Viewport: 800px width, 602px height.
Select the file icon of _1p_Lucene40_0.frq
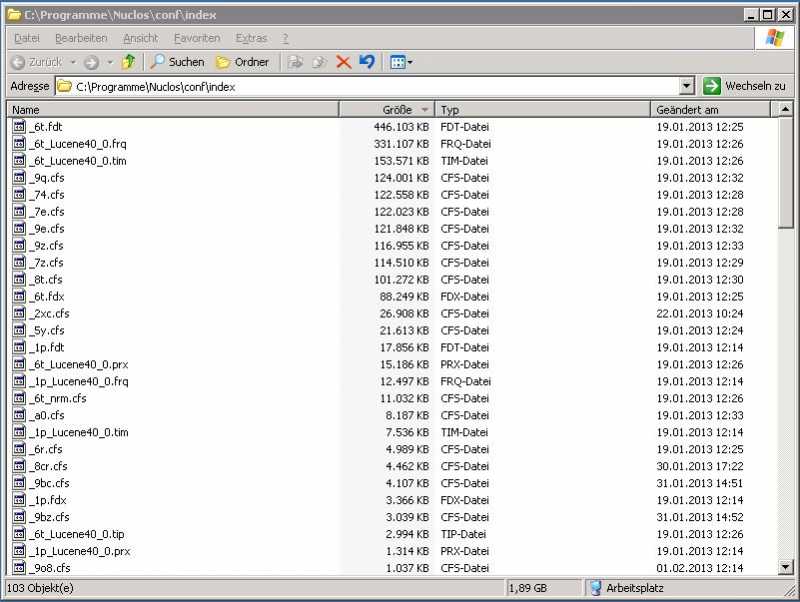19,381
